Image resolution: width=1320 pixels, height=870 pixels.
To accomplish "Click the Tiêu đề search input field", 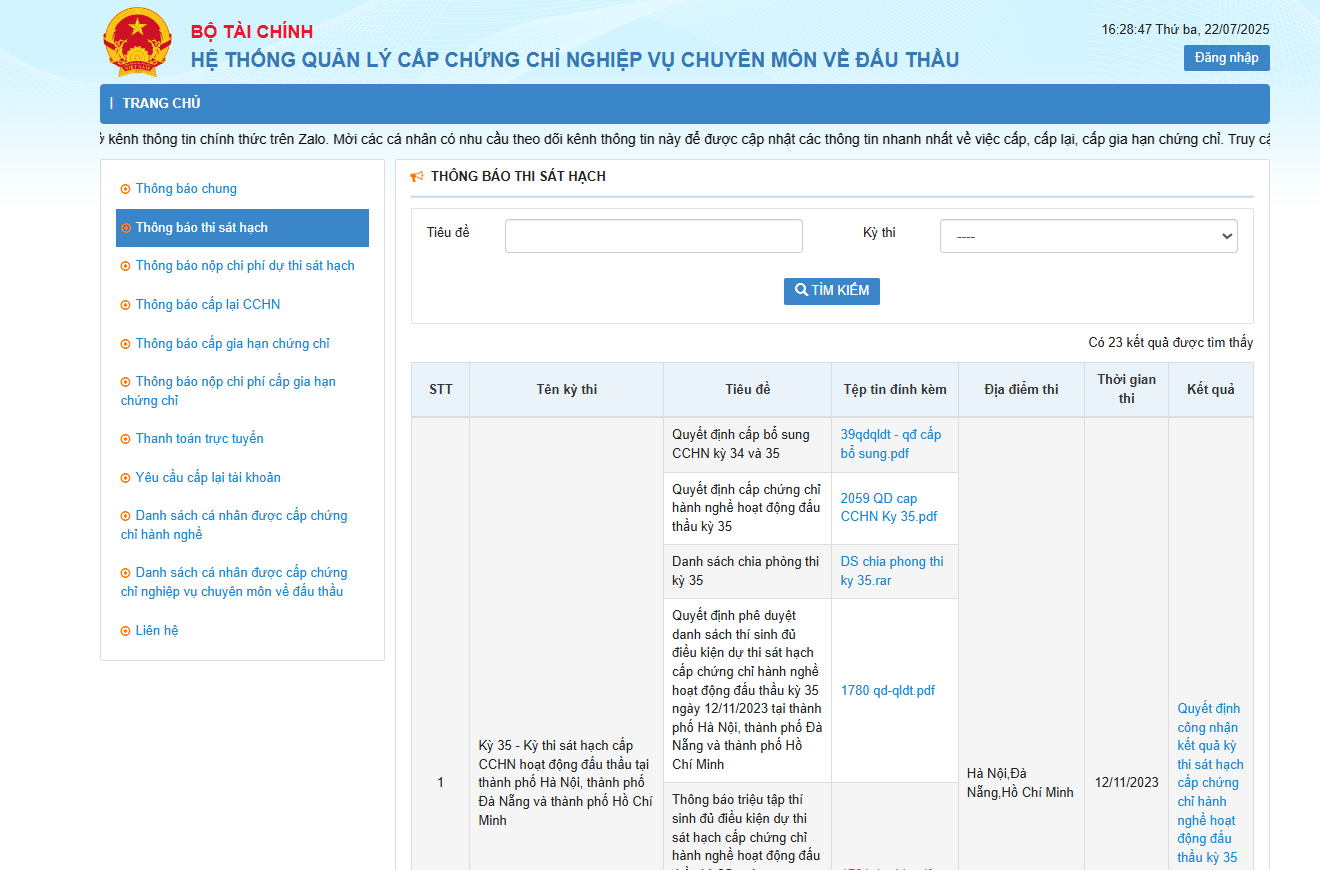I will (x=653, y=236).
